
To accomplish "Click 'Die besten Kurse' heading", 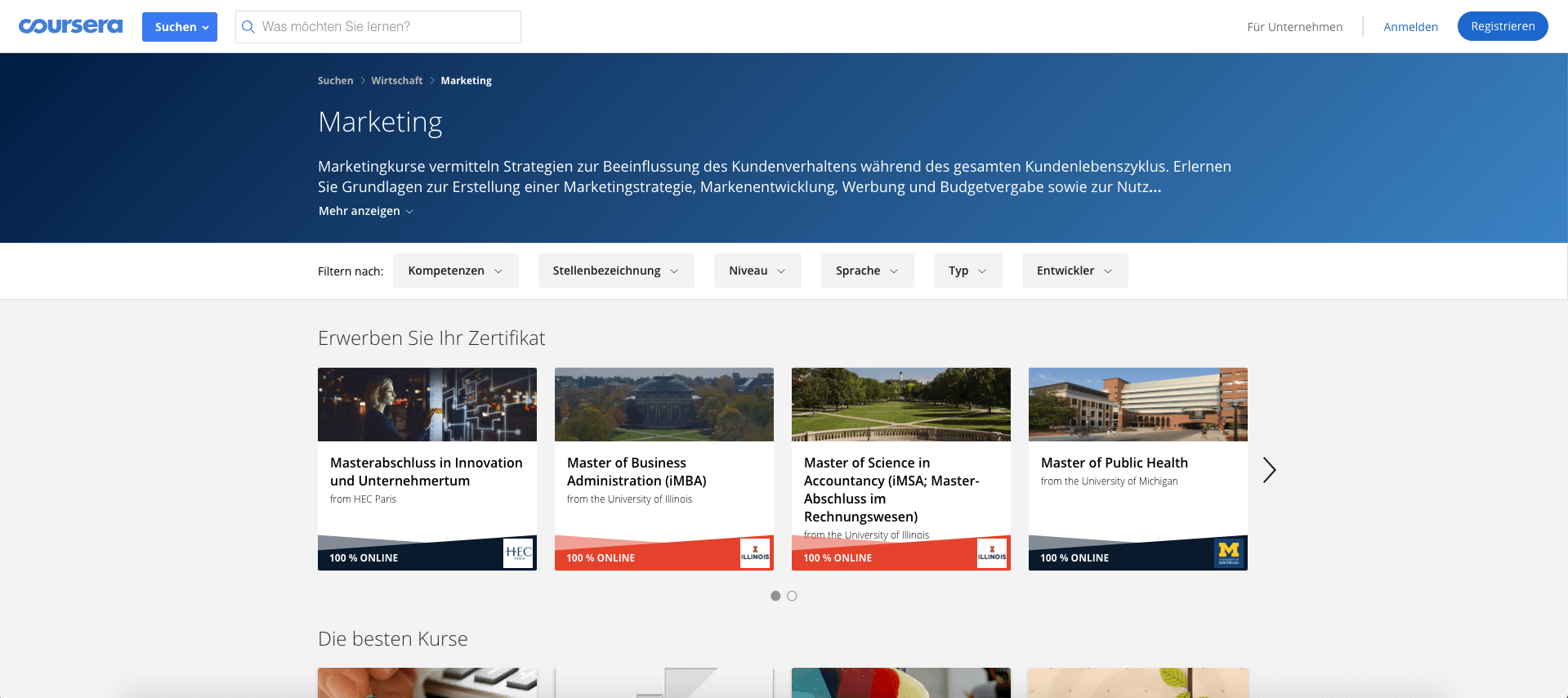I will (393, 639).
